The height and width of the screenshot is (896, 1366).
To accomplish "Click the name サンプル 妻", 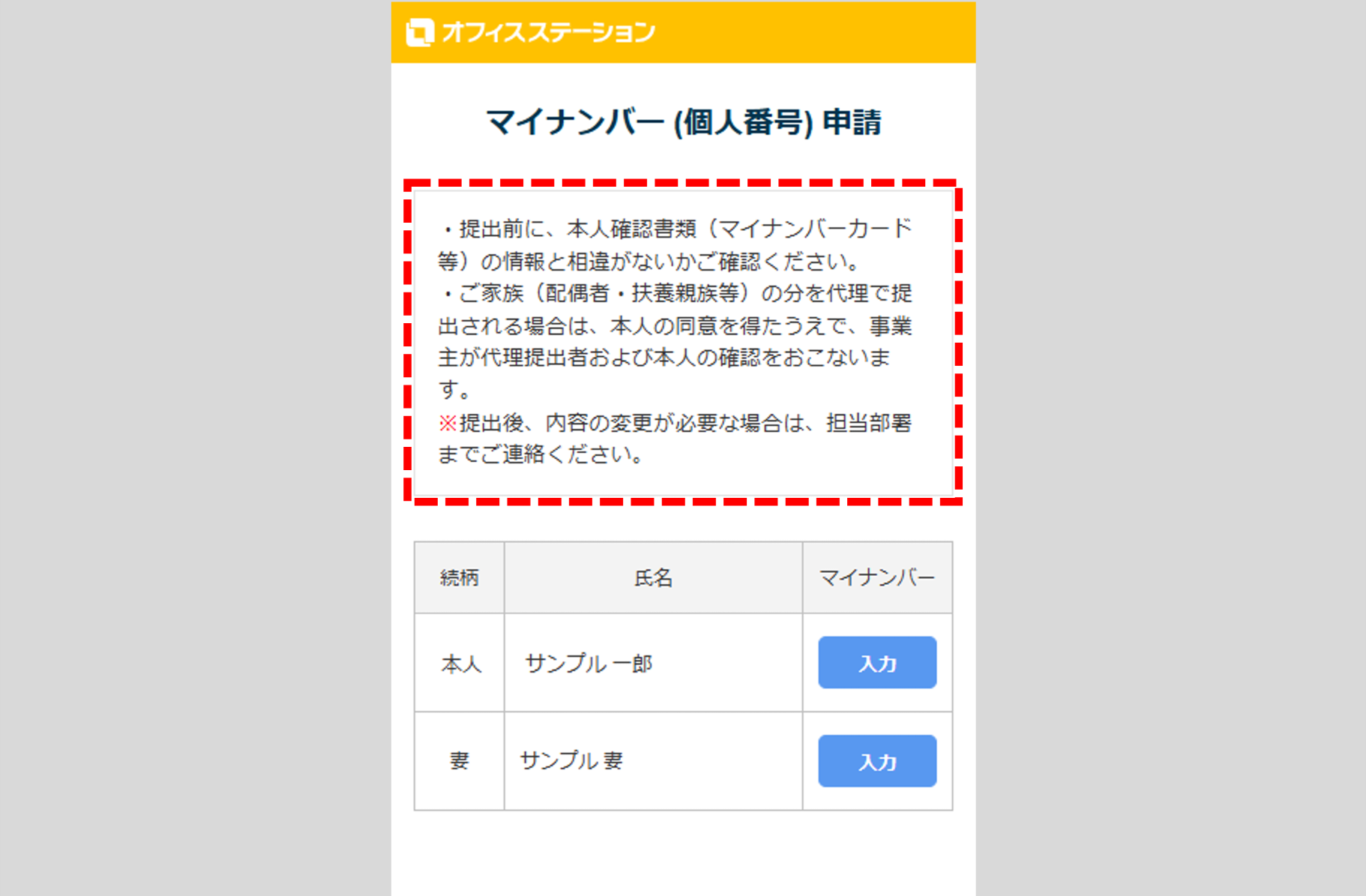I will coord(571,761).
